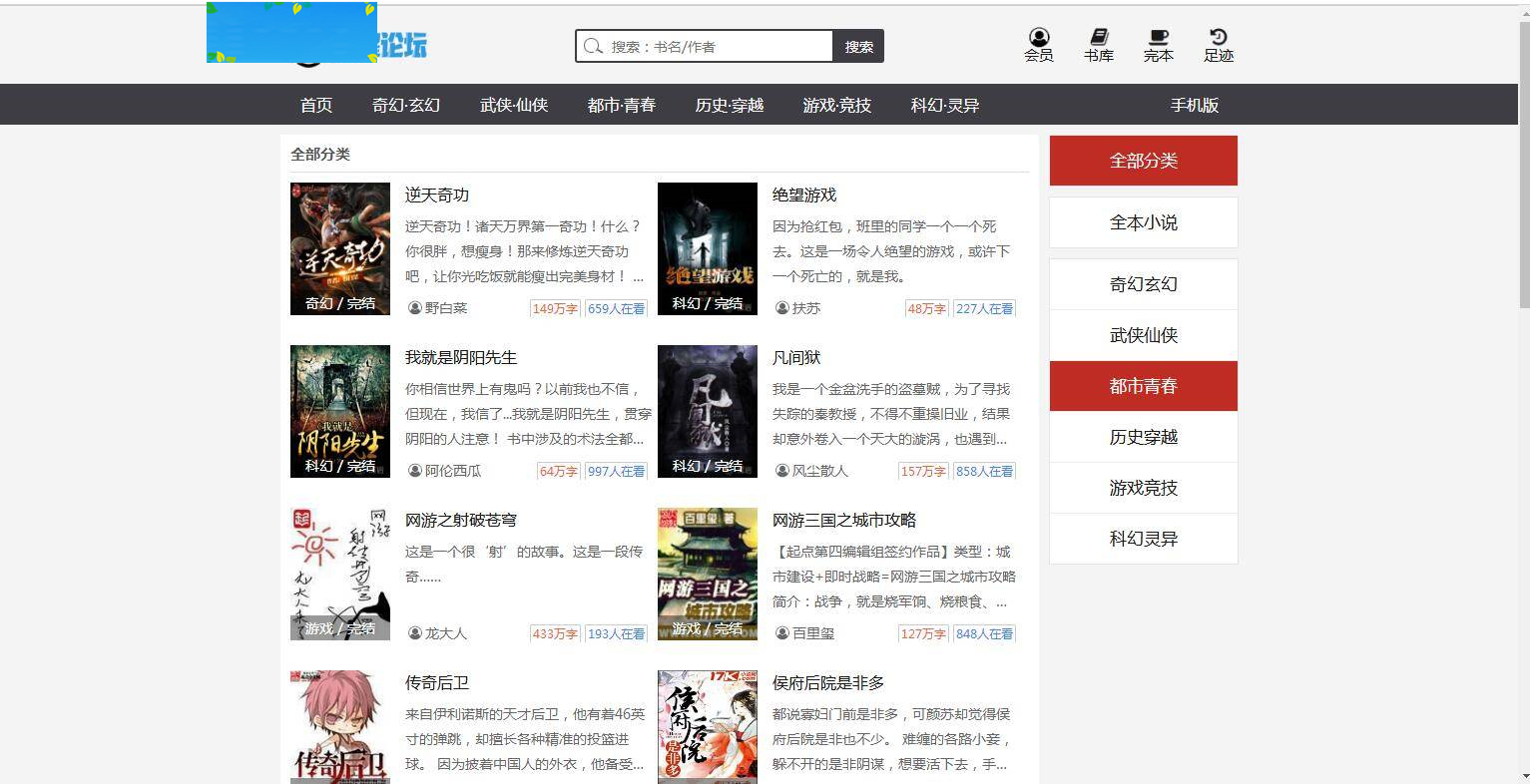This screenshot has width=1530, height=784.
Task: Select 首页 in the navigation bar
Action: tap(314, 104)
